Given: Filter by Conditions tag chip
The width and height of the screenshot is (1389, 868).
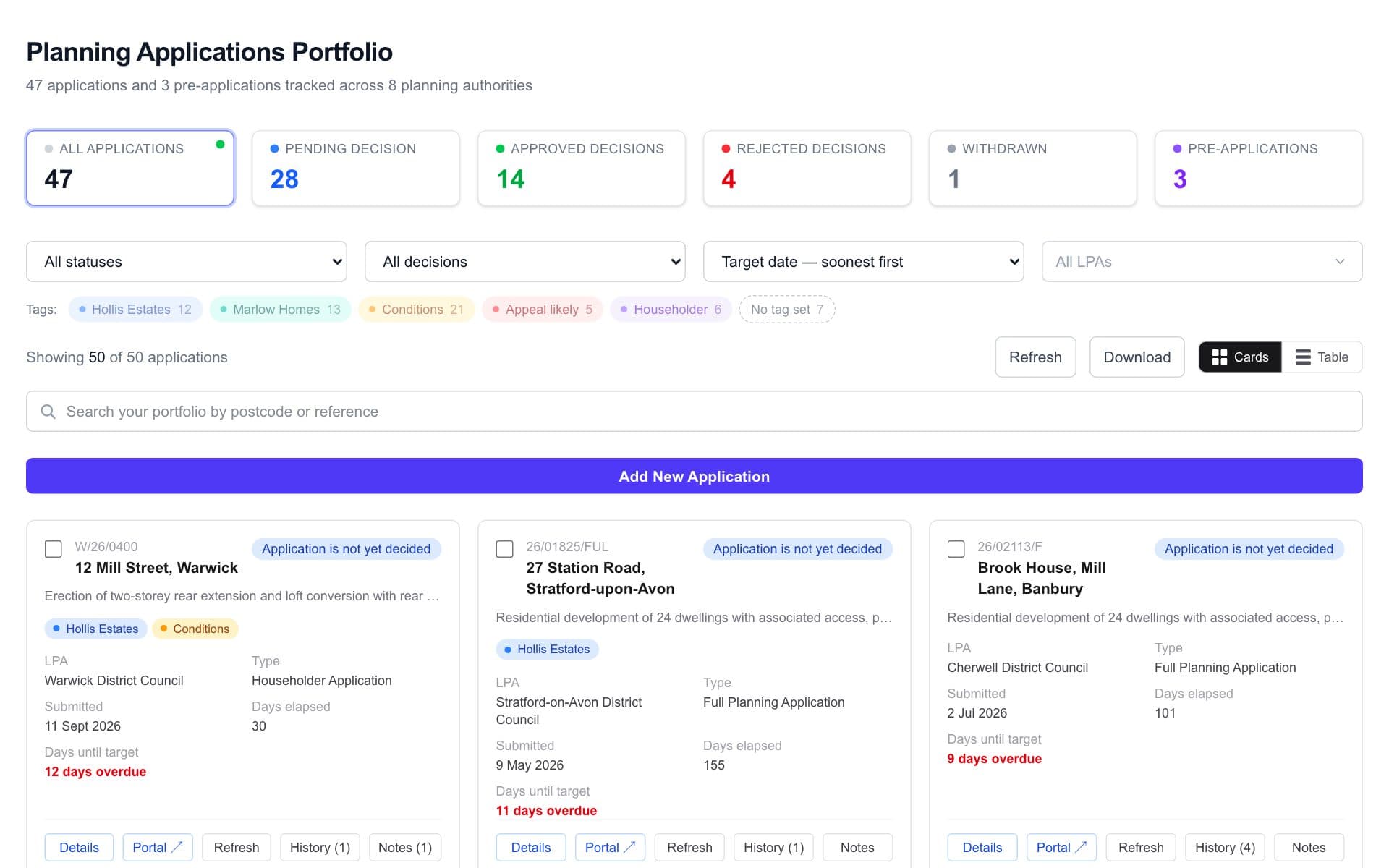Looking at the screenshot, I should pyautogui.click(x=417, y=310).
